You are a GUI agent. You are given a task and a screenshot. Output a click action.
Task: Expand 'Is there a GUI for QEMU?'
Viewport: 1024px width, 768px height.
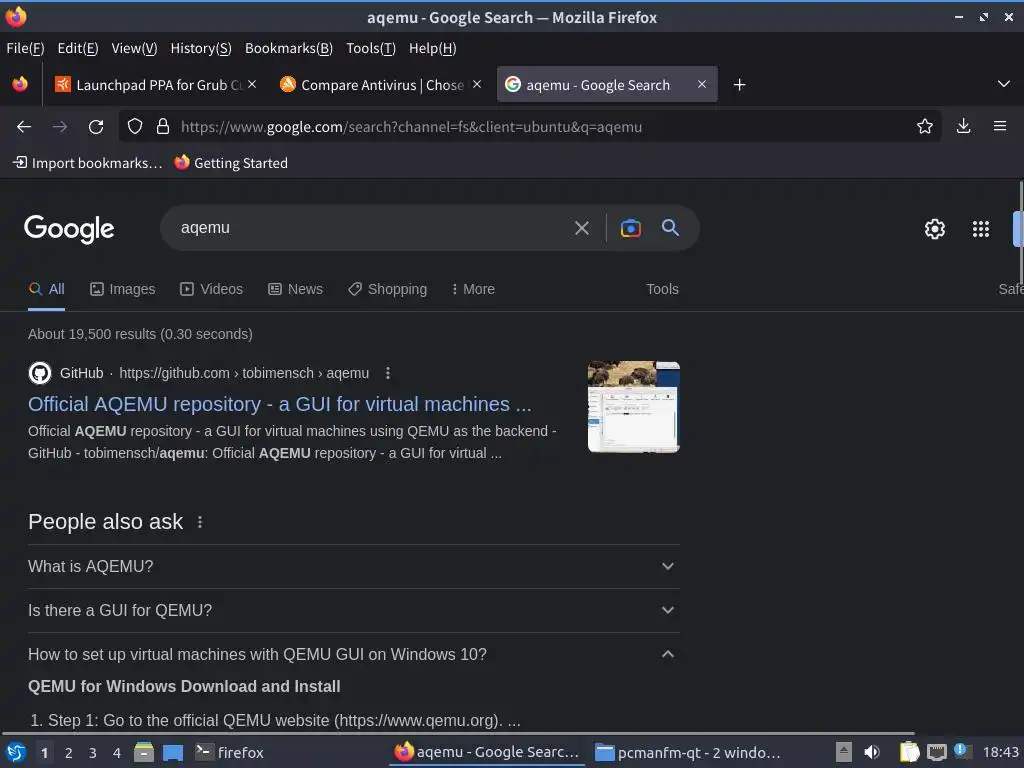coord(353,610)
